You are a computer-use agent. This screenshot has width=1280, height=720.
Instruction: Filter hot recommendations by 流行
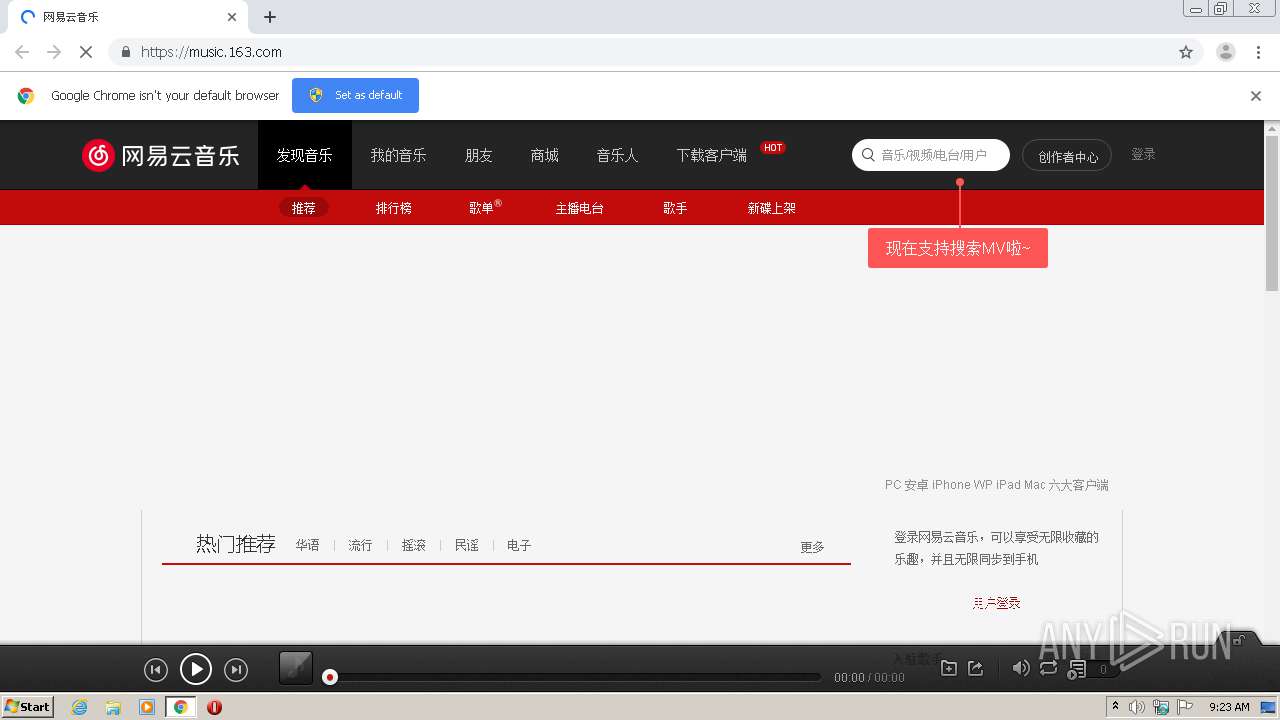click(x=360, y=545)
